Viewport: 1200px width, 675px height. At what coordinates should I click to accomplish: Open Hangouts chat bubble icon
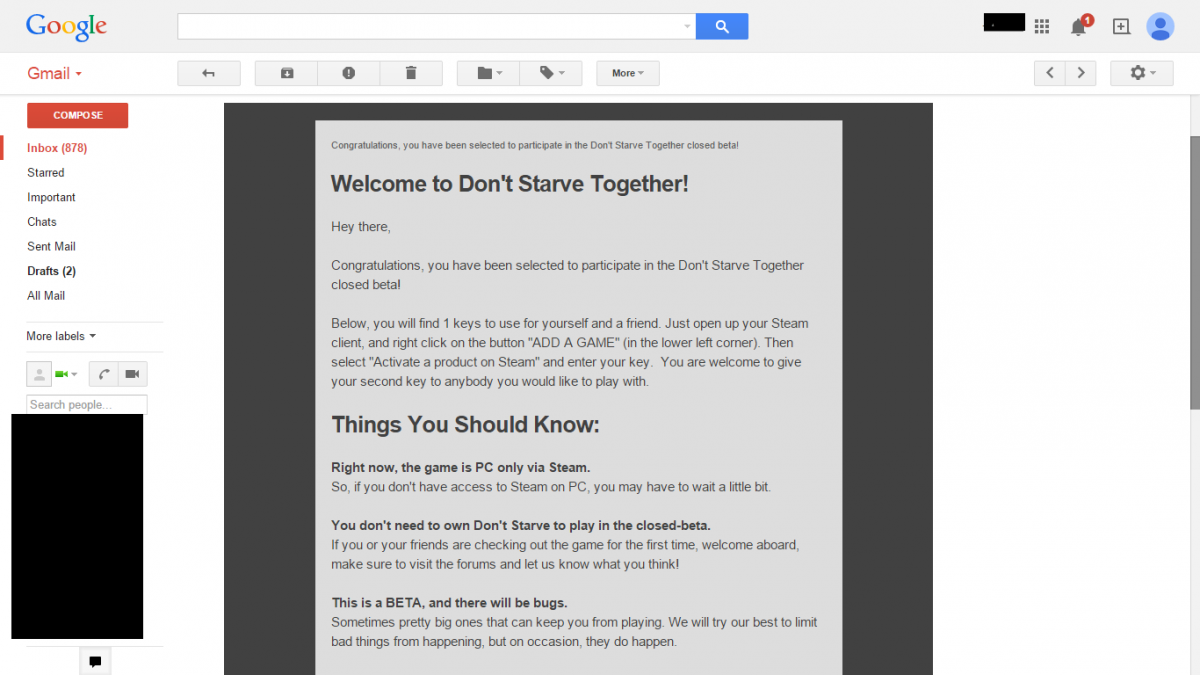pos(95,661)
